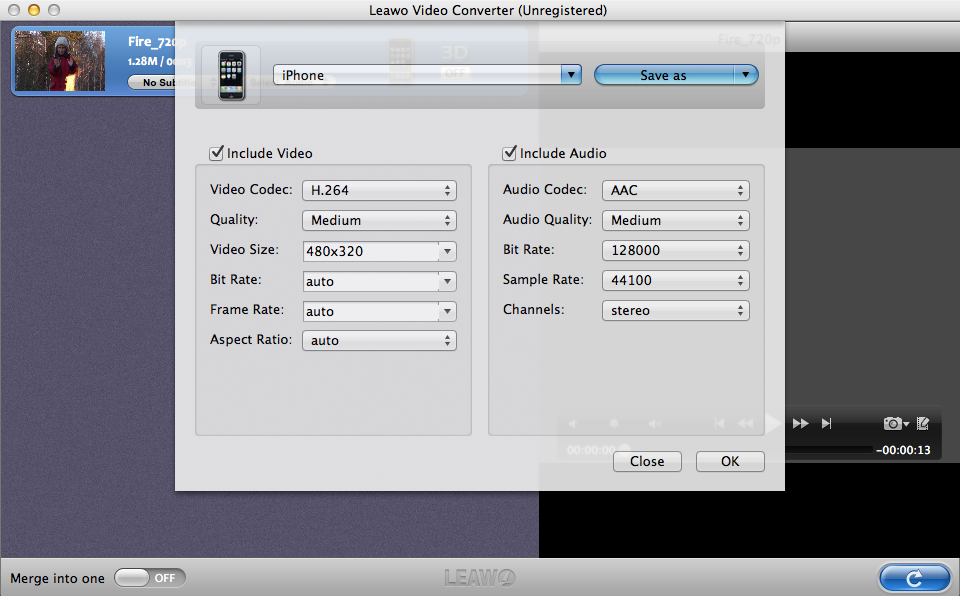Screen dimensions: 960x596
Task: Expand the Save as arrow menu
Action: [x=746, y=75]
